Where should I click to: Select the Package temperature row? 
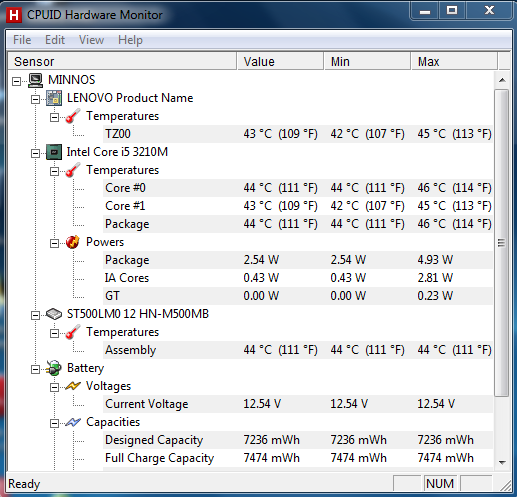tap(298, 224)
